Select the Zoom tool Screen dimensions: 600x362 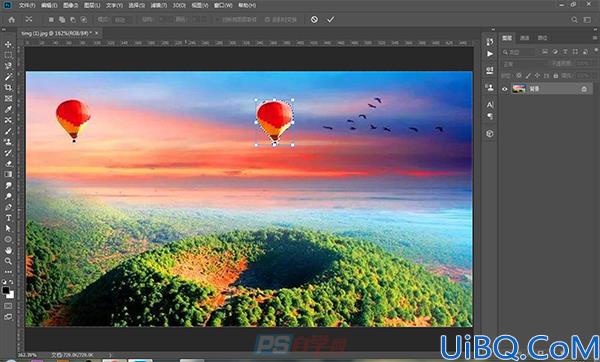click(8, 261)
